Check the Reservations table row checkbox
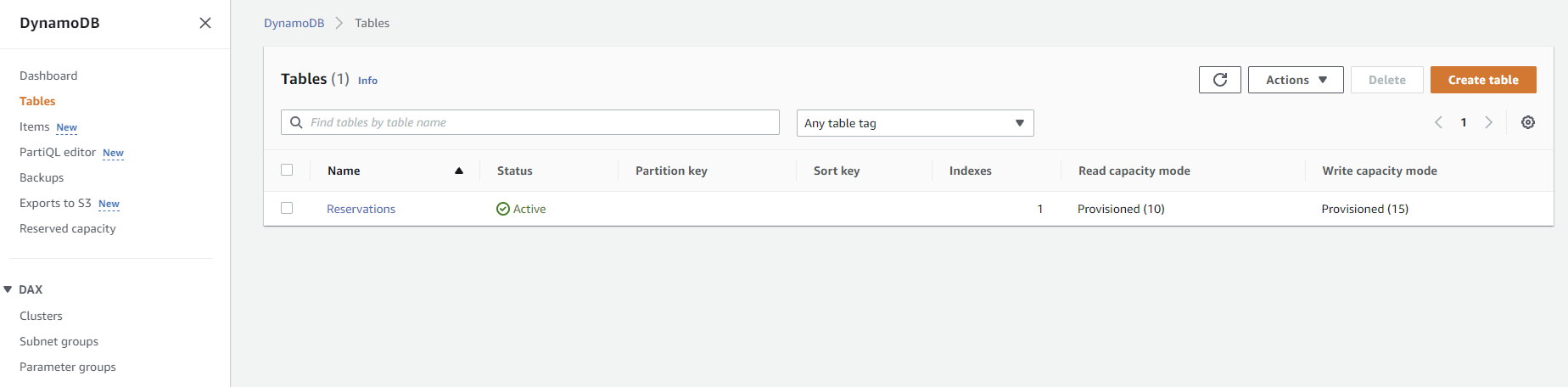Screen dimensions: 1568x387 (287, 208)
